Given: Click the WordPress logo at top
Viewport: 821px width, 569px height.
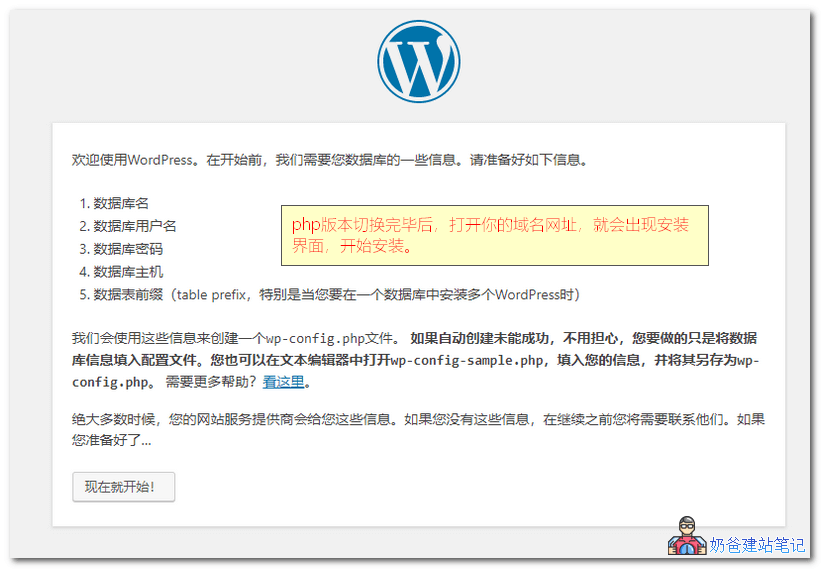Looking at the screenshot, I should [x=418, y=61].
